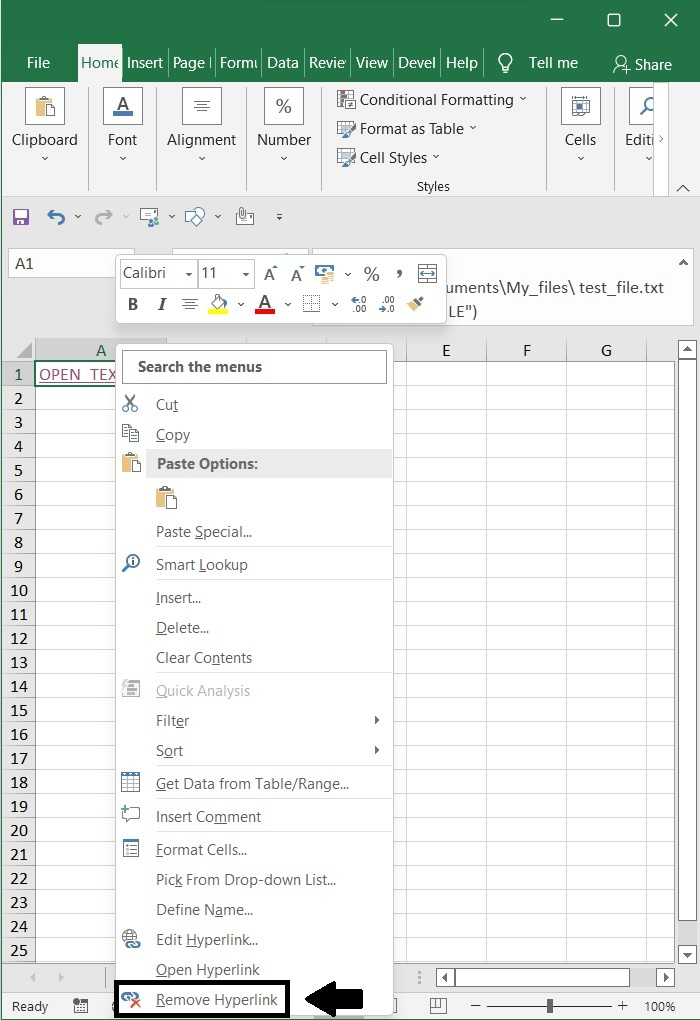Image resolution: width=700 pixels, height=1020 pixels.
Task: Select Smart Lookup in context menu
Action: click(254, 565)
